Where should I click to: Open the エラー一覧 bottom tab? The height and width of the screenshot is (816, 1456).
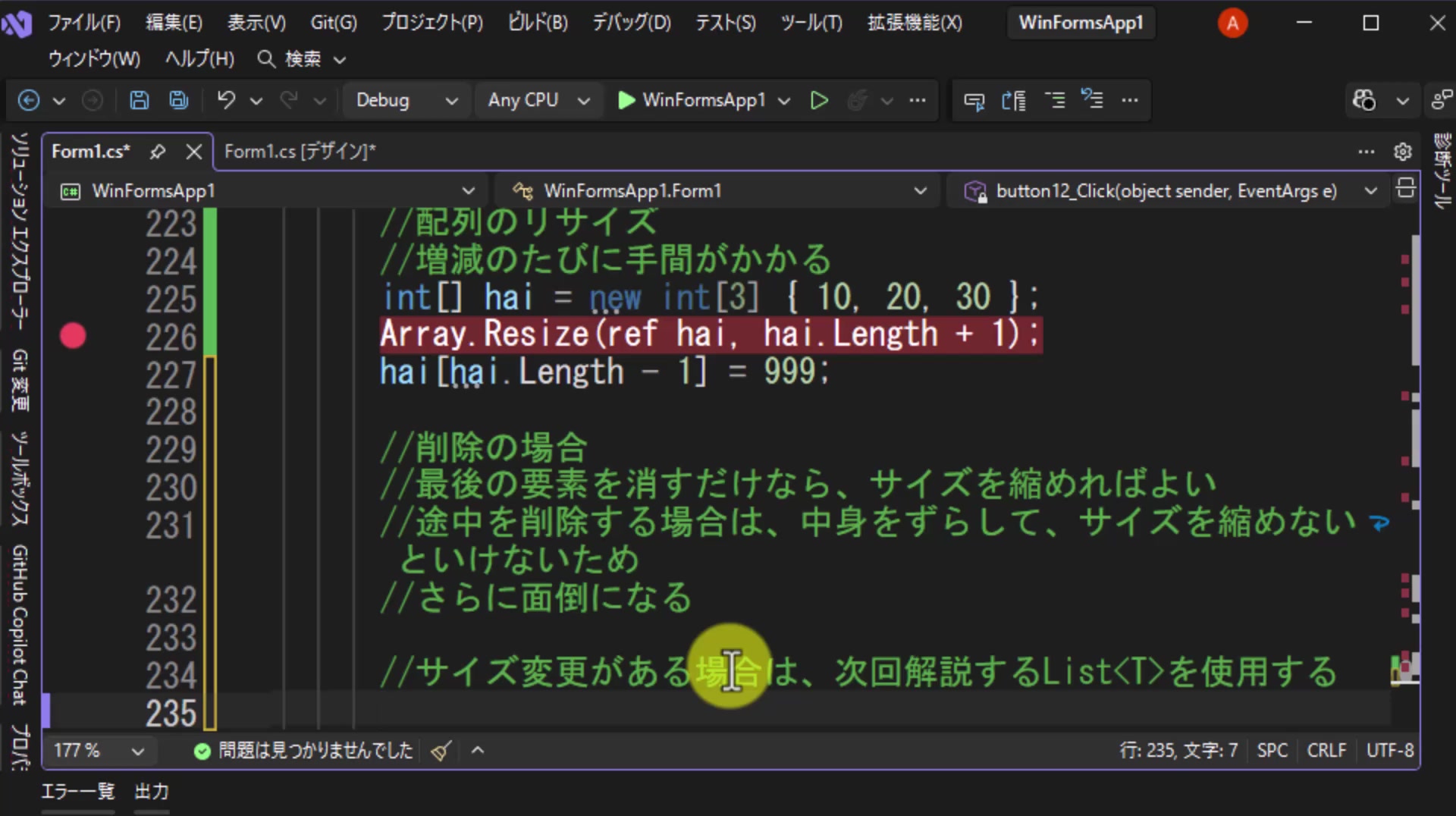coord(77,792)
